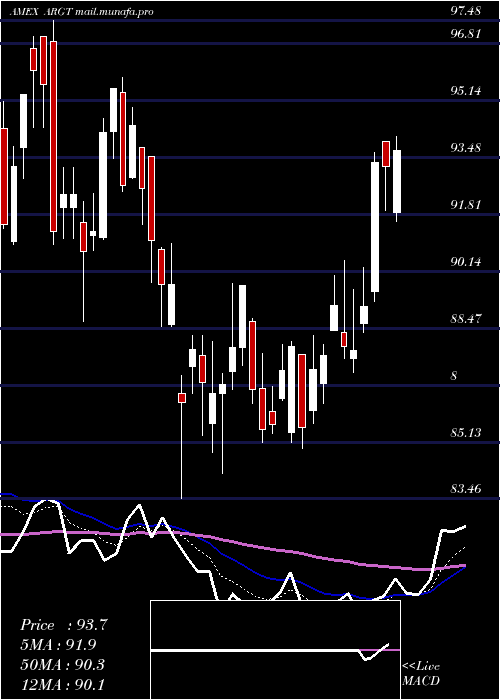Click the 5MA : 91.9 readout
This screenshot has height=700, width=500.
pos(58,645)
